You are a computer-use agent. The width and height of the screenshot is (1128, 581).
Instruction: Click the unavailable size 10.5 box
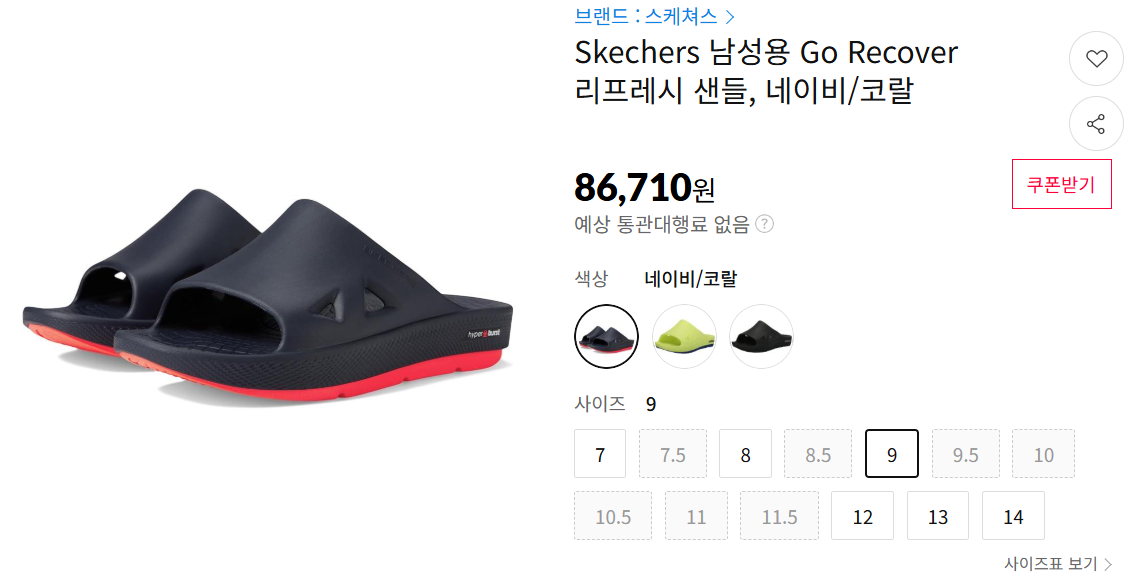point(613,516)
